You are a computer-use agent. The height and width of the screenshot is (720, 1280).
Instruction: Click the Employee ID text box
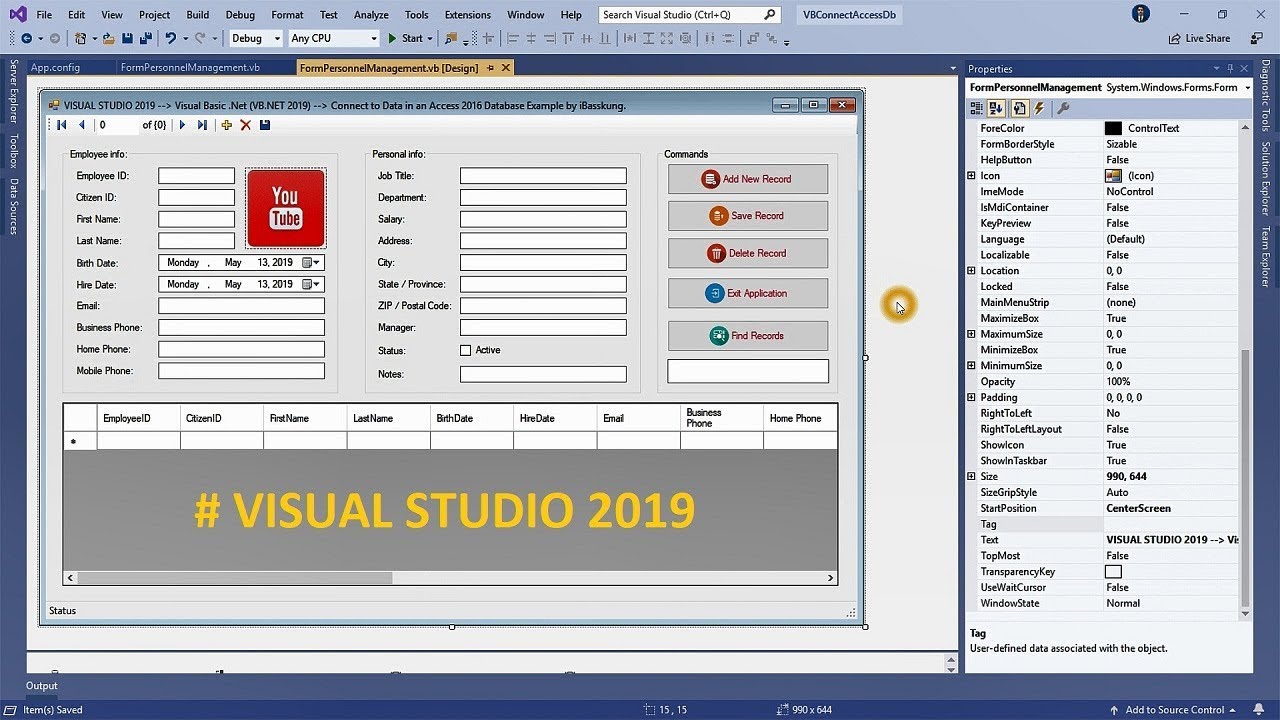point(196,176)
